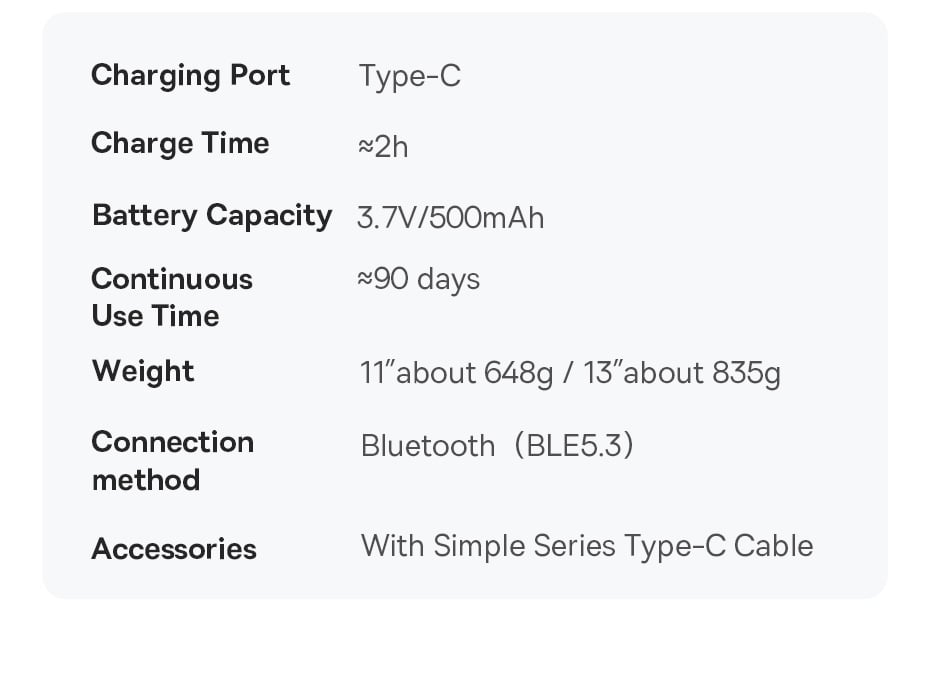Click the word "Continuous" in the label

pyautogui.click(x=172, y=279)
